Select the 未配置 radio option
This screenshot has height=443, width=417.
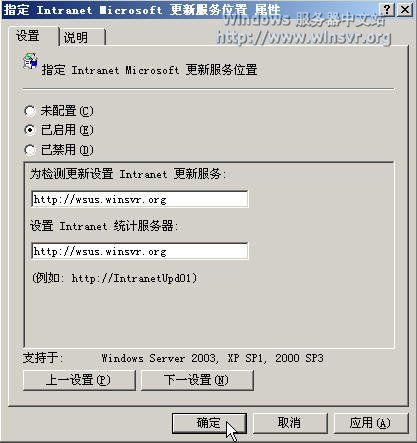pyautogui.click(x=30, y=111)
